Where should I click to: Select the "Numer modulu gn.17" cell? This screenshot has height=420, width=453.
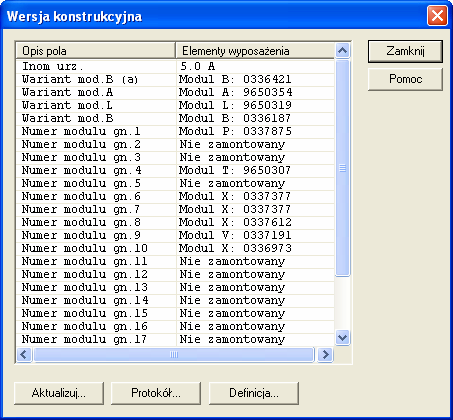coord(96,339)
